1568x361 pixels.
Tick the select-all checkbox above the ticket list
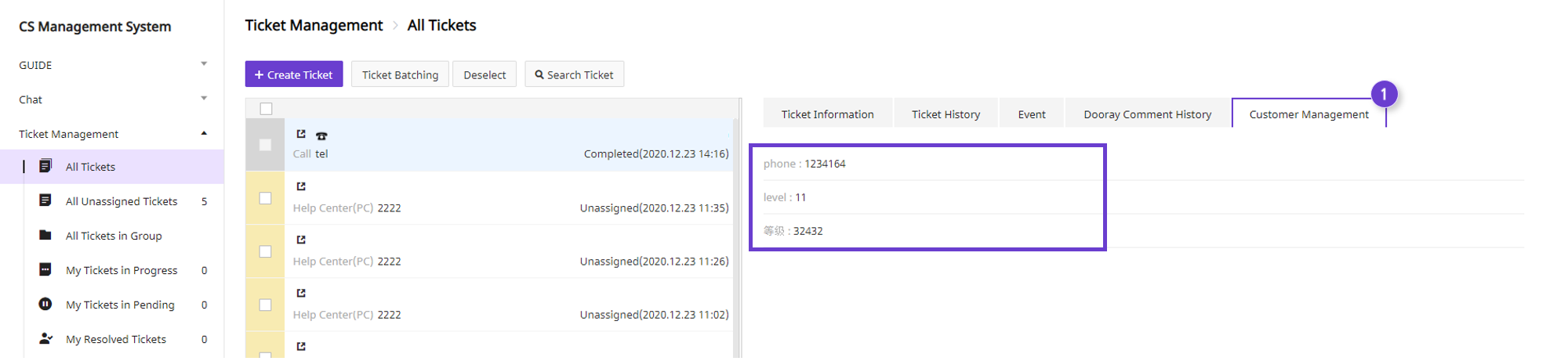(266, 108)
